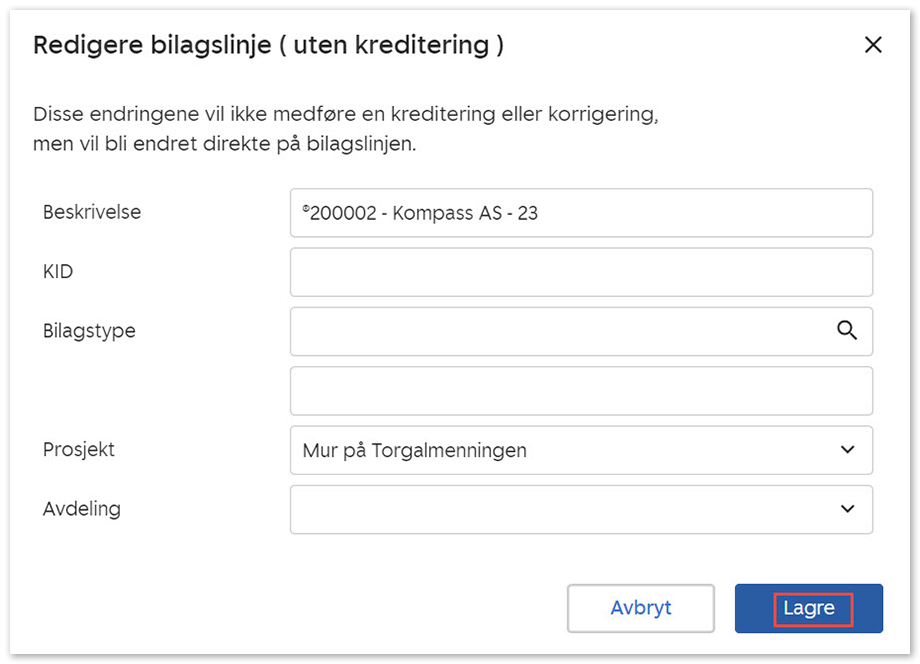Click the Avdeling field label
920x664 pixels.
[82, 508]
